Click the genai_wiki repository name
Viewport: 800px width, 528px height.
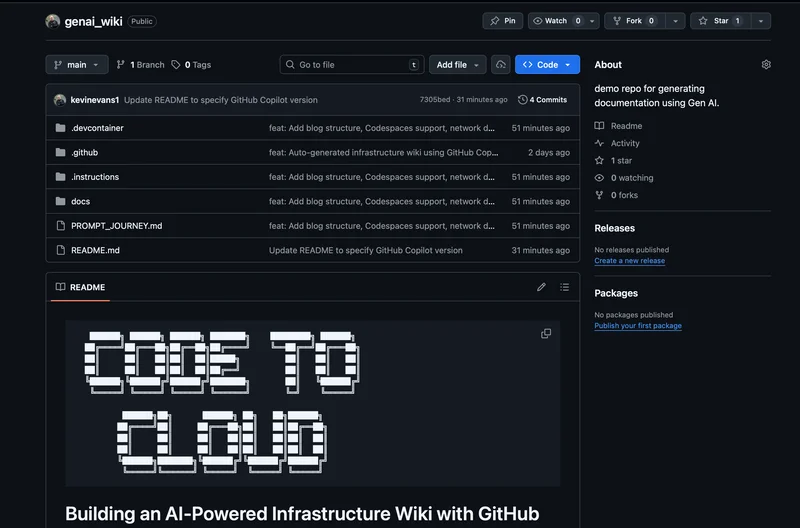93,21
